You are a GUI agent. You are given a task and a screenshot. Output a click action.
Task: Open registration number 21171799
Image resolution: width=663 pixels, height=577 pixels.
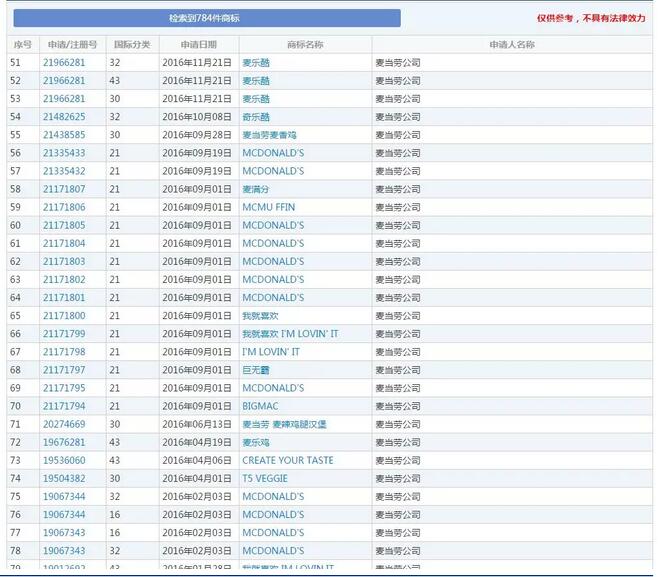(64, 334)
